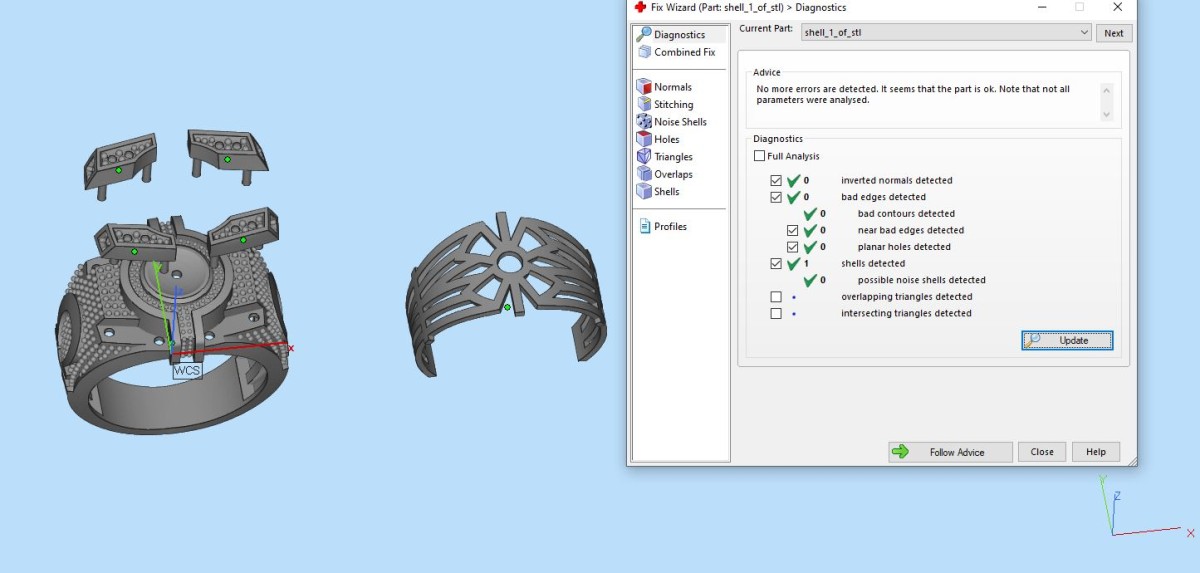1200x573 pixels.
Task: Open the Holes fix icon
Action: pyautogui.click(x=644, y=139)
